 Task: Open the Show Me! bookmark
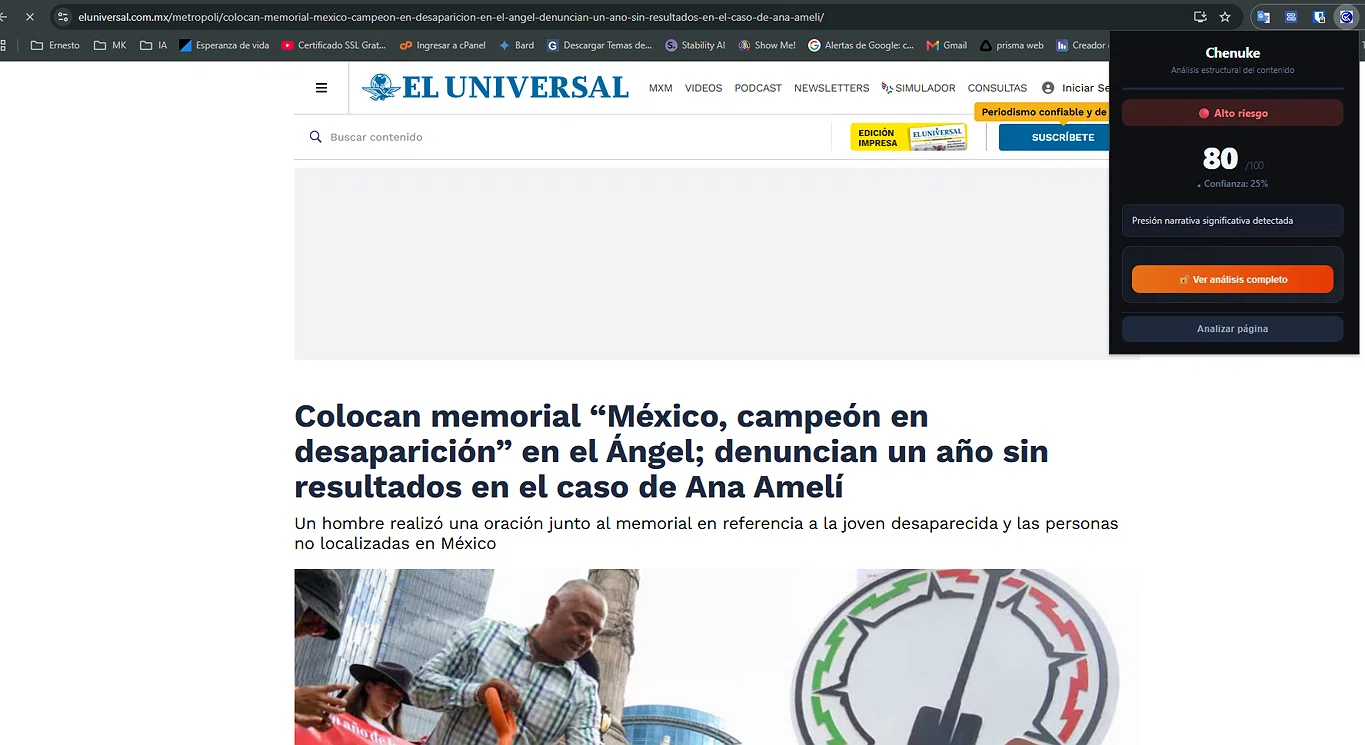(x=767, y=45)
